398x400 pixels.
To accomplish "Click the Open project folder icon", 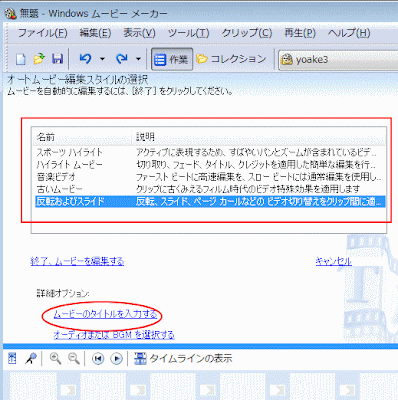I will (x=39, y=59).
